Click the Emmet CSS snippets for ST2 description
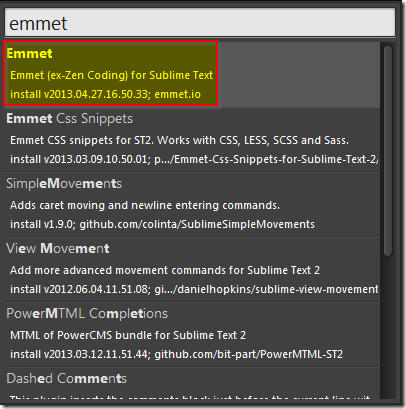The width and height of the screenshot is (406, 409). click(x=179, y=140)
